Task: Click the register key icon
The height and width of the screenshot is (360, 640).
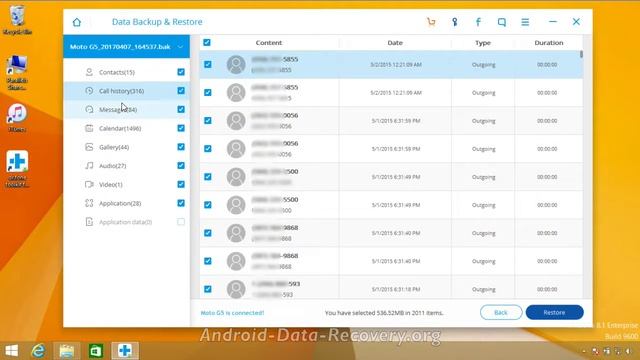Action: pos(455,22)
